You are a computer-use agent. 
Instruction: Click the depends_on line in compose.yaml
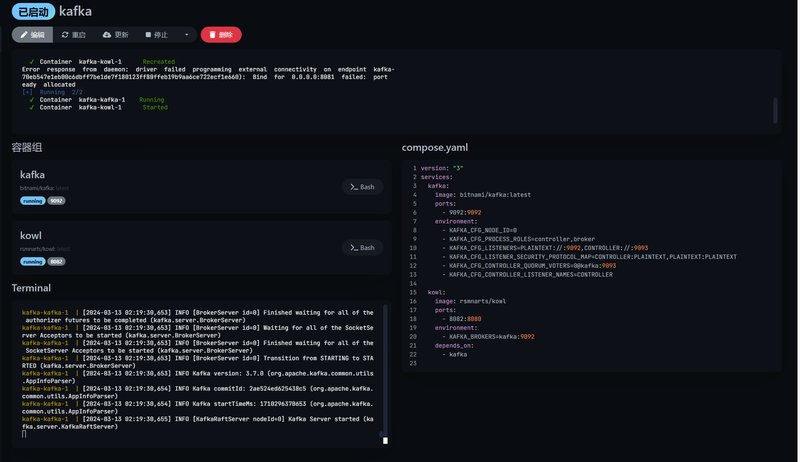455,345
